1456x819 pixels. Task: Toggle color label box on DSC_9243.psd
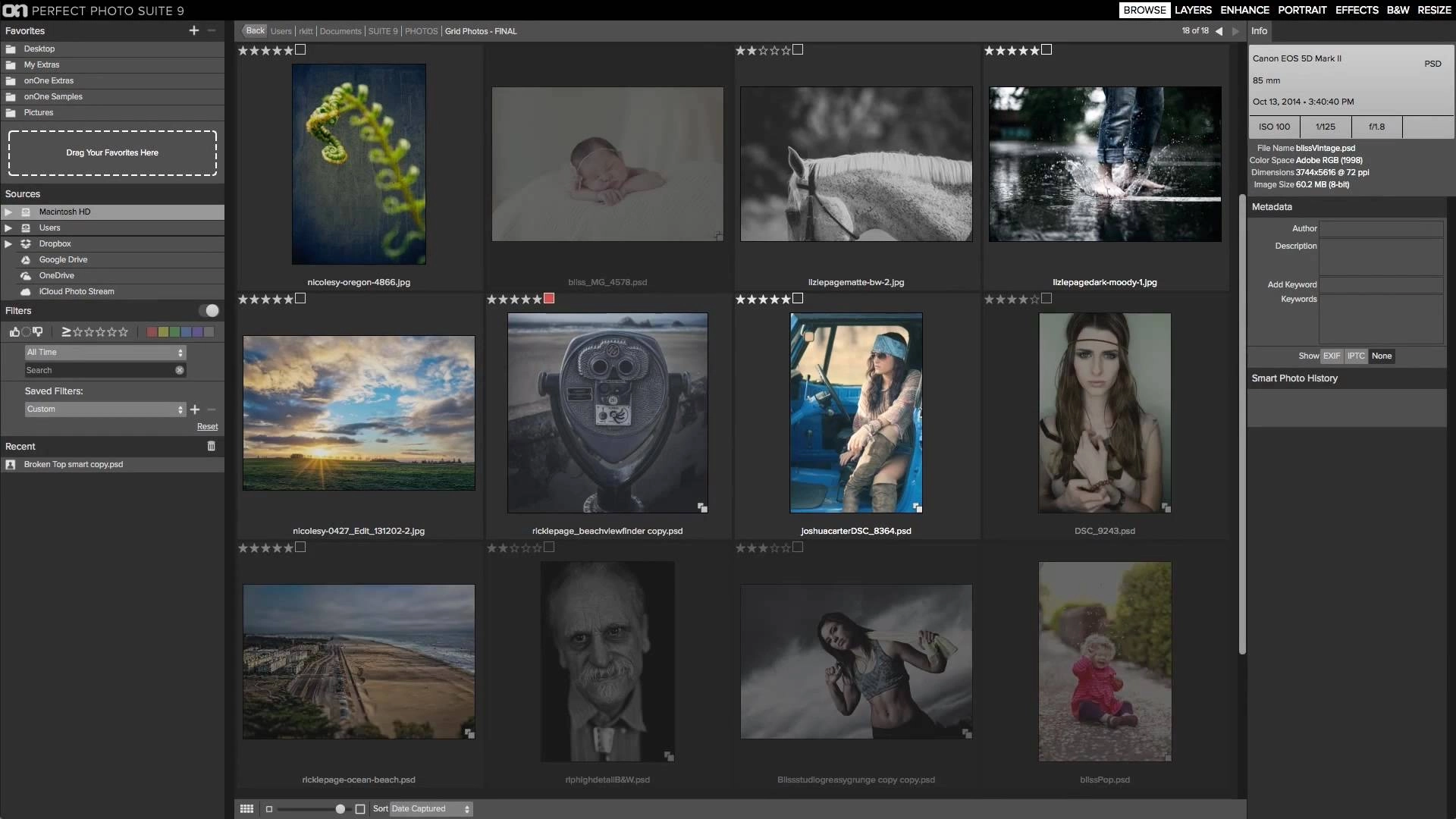[1046, 298]
